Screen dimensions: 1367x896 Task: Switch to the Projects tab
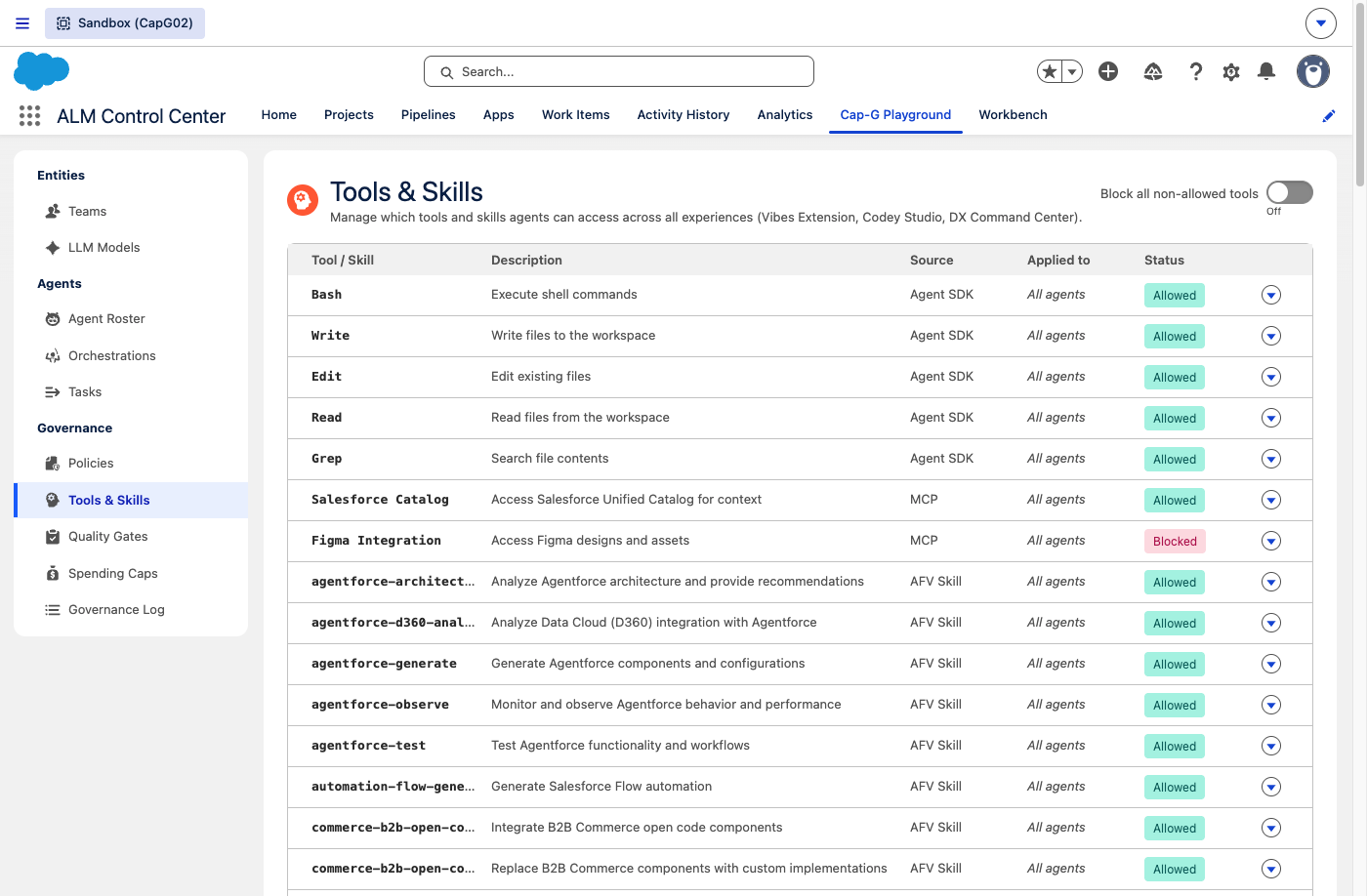point(349,115)
